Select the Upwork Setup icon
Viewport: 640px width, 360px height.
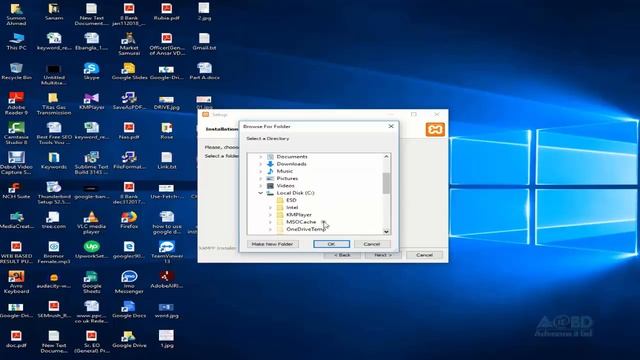coord(91,251)
